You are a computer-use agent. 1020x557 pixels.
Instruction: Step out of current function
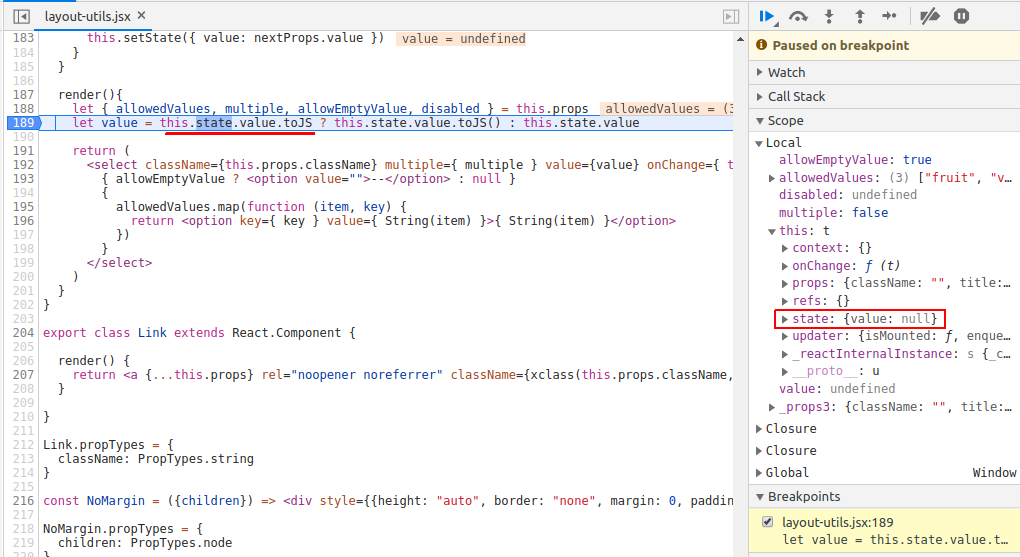(x=860, y=16)
